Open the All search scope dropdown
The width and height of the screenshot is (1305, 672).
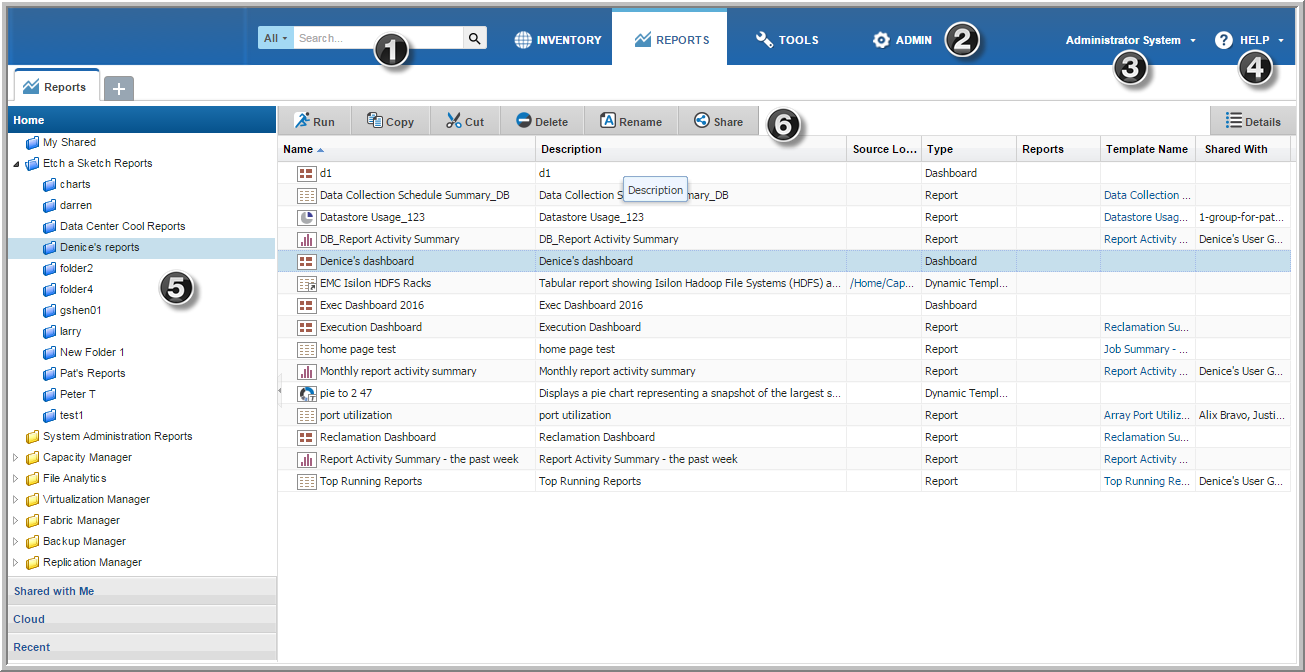275,38
